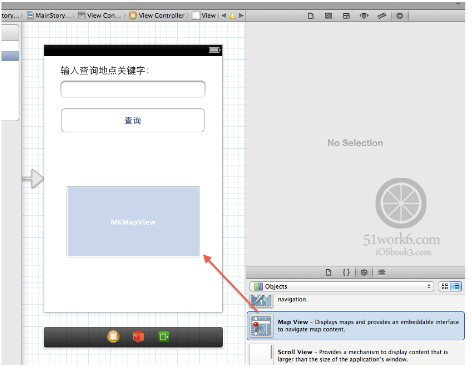Open MainStory... jump bar segment
The height and width of the screenshot is (368, 472).
tap(50, 16)
